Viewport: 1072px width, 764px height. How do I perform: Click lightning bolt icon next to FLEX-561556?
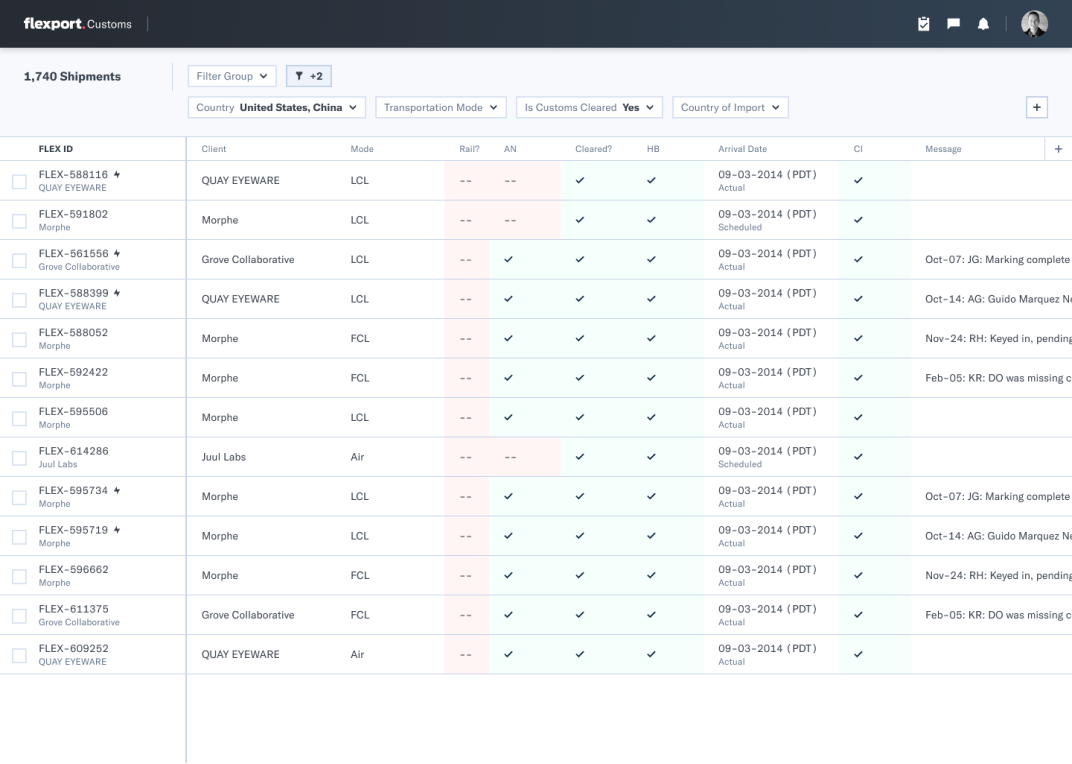117,254
